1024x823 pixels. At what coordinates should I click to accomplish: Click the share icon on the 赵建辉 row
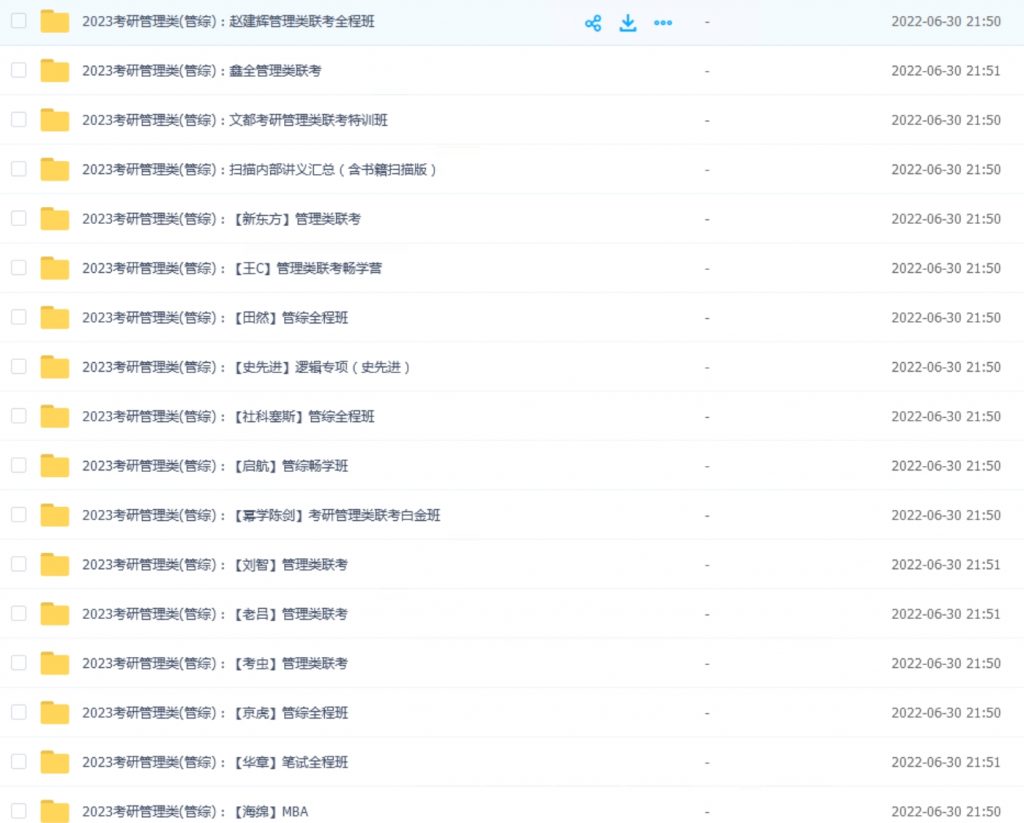click(593, 24)
